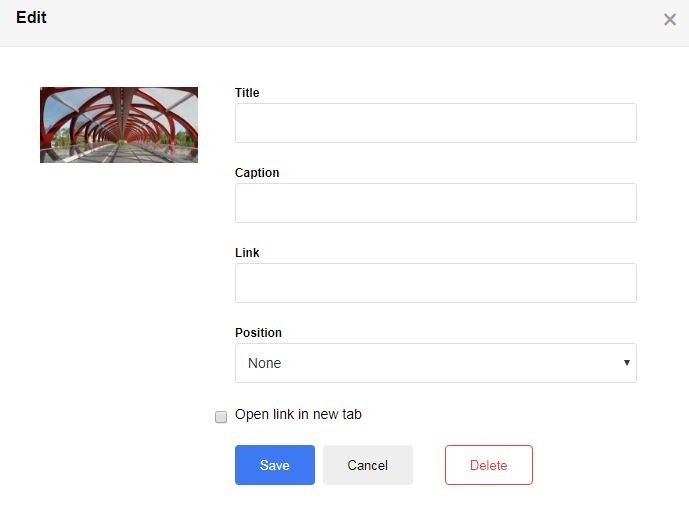Close the Edit dialog with the X icon
Viewport: 689px width, 505px height.
coord(670,20)
